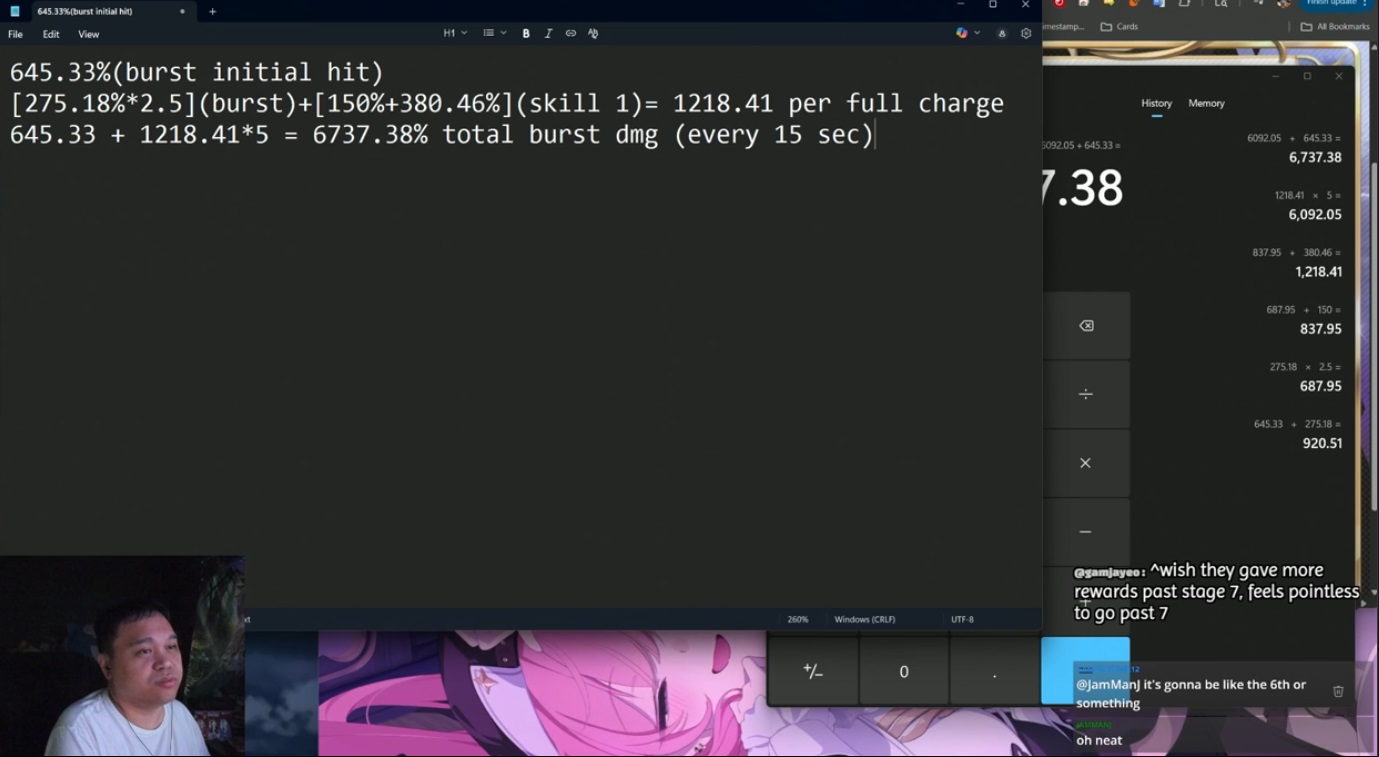Select history entry 6092.05 + 645.33

(1294, 148)
